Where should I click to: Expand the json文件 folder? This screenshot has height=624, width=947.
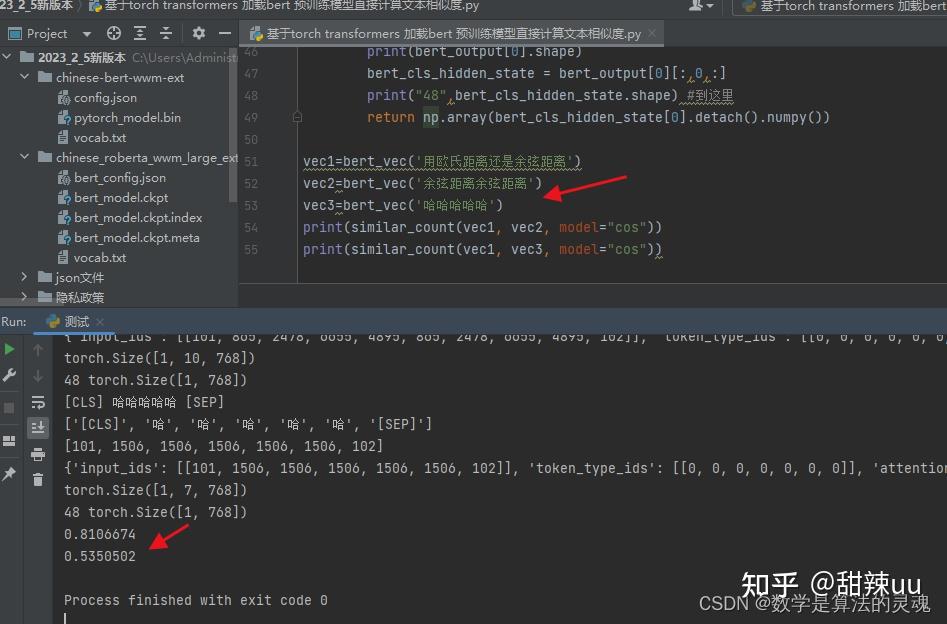(22, 277)
